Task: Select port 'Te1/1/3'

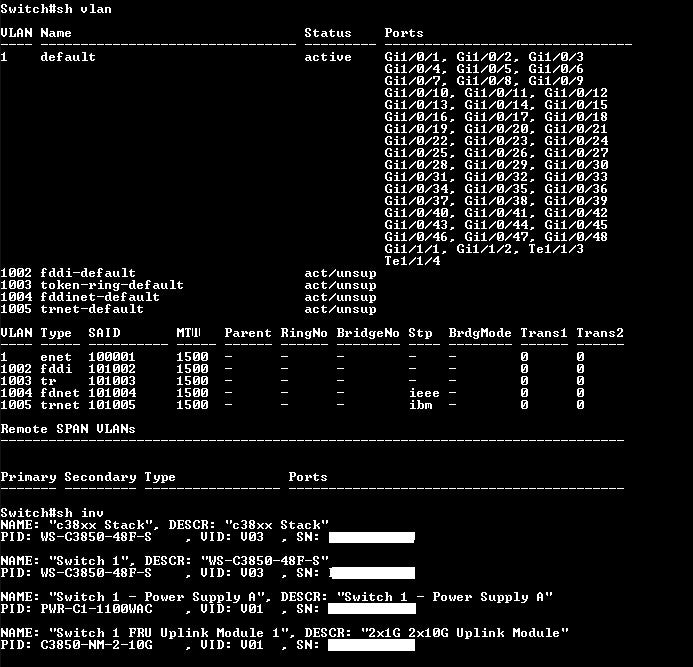Action: pyautogui.click(x=556, y=248)
